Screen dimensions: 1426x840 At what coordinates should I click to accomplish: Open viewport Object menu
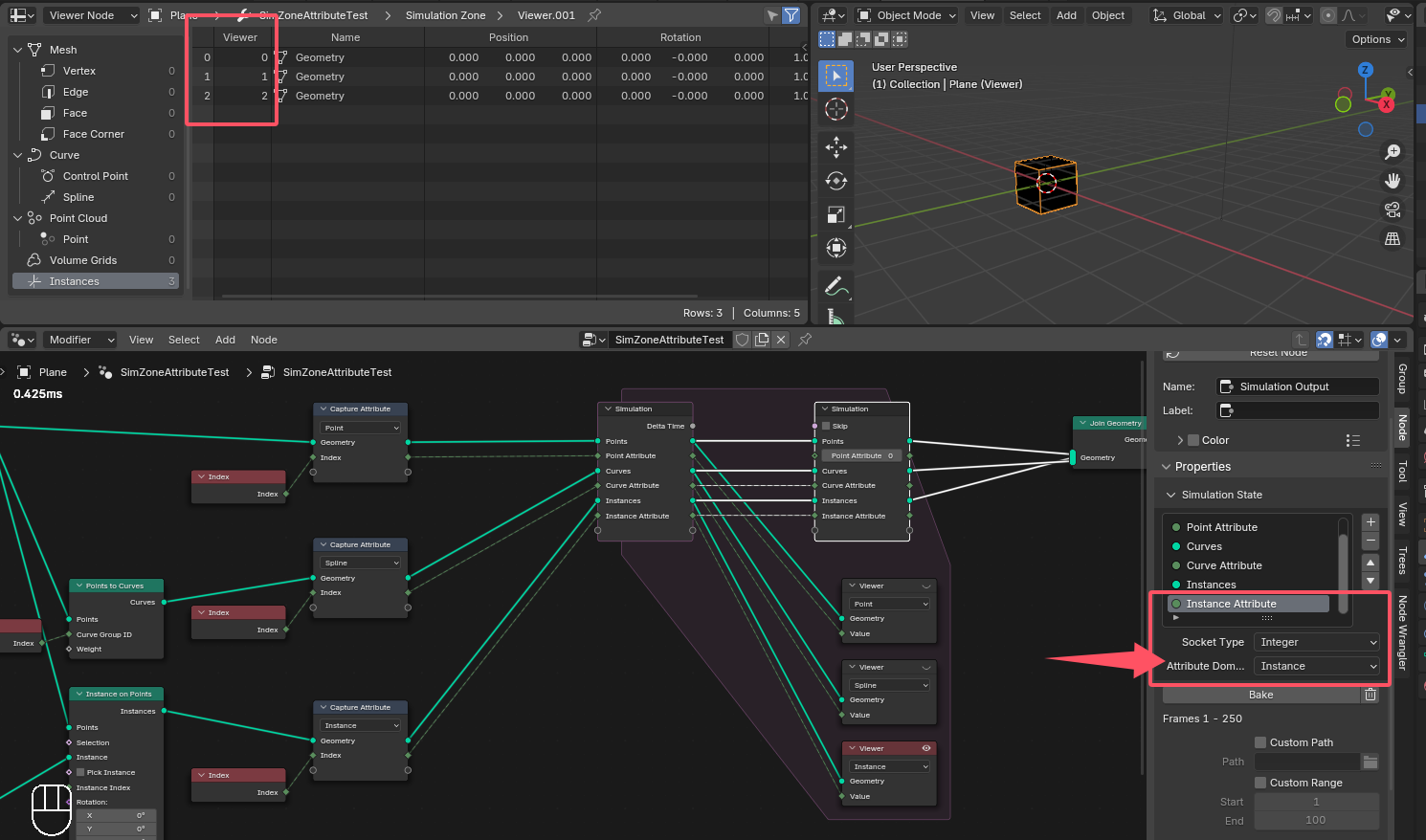coord(1108,15)
